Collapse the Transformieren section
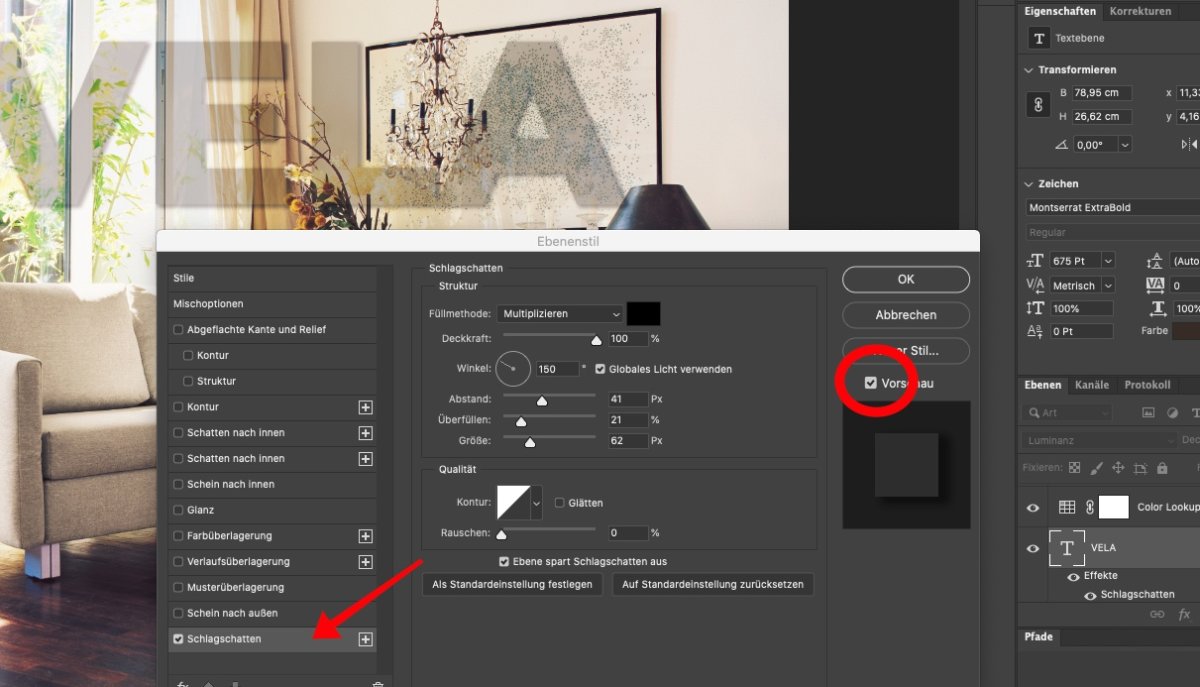The width and height of the screenshot is (1200, 687). click(x=1029, y=70)
